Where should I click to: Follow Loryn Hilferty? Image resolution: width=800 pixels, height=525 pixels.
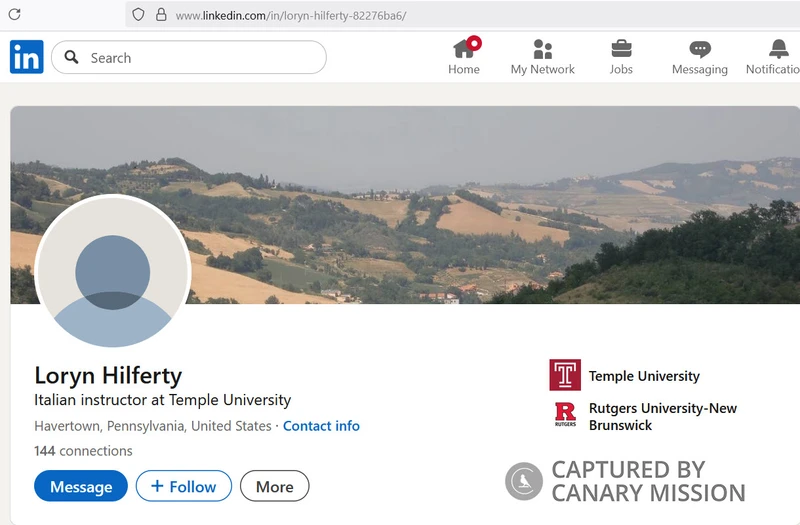click(184, 486)
